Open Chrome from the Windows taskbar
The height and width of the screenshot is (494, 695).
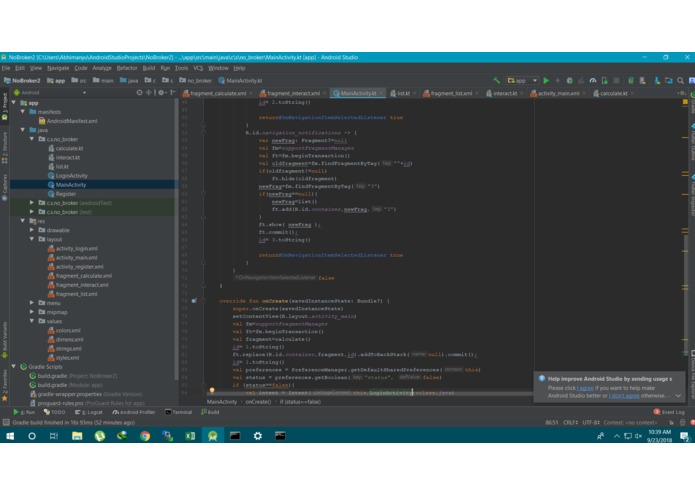[145, 436]
